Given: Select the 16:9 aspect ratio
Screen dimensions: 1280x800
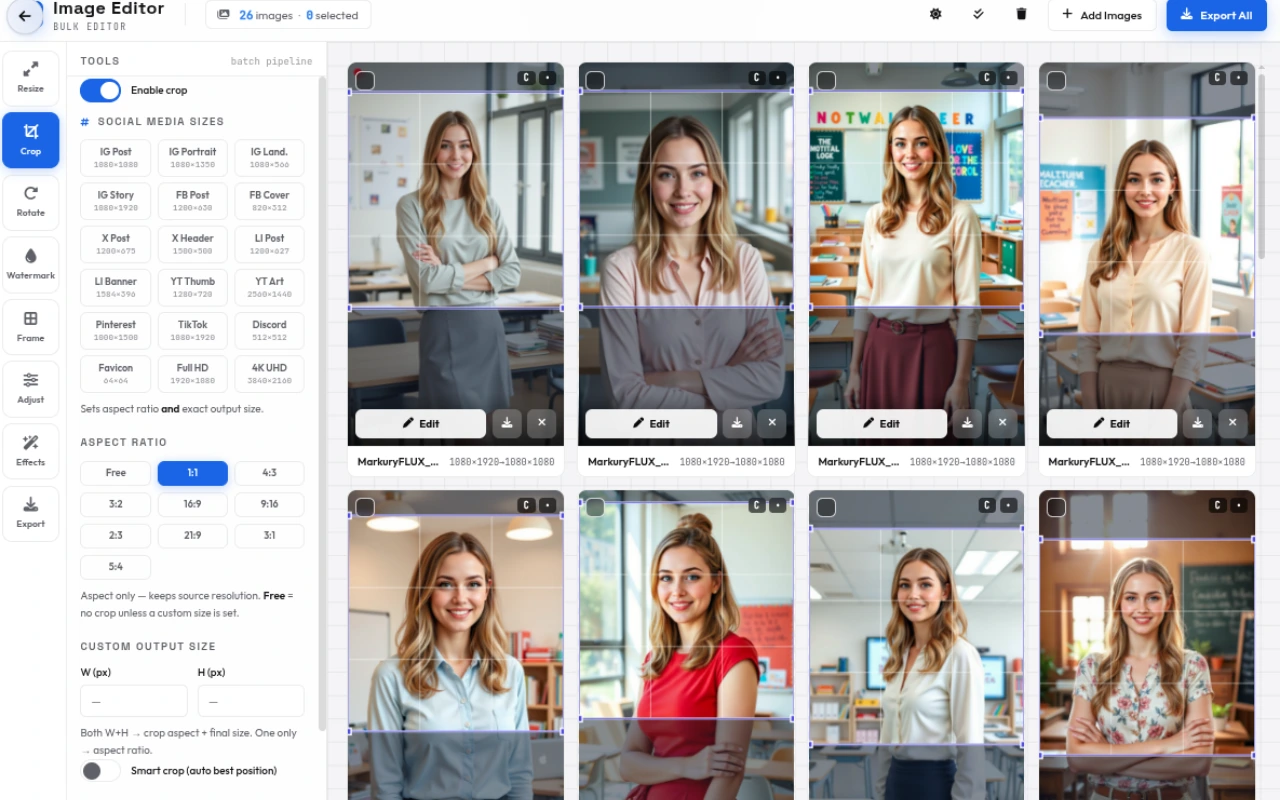Looking at the screenshot, I should tap(192, 504).
